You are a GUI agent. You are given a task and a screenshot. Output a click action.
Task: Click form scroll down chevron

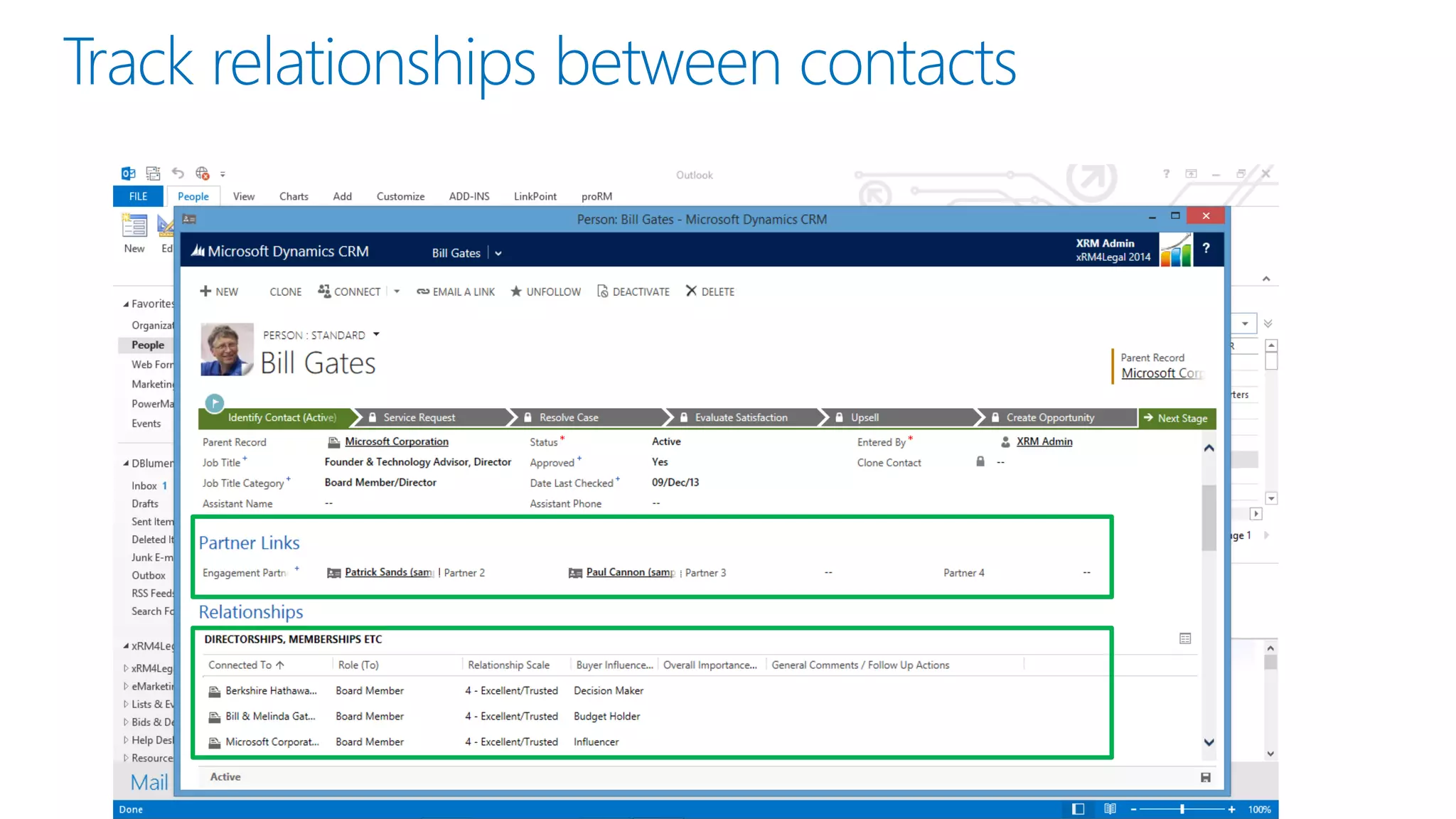coord(1209,742)
